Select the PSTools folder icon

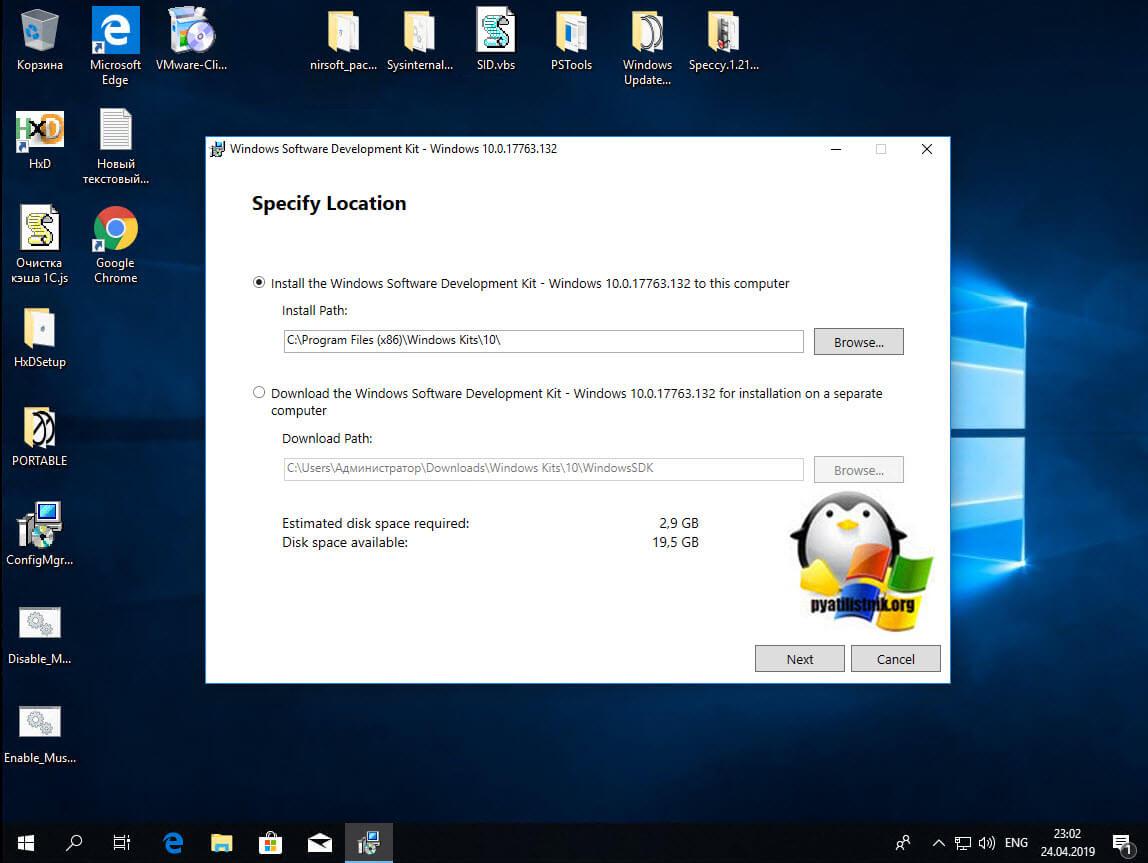click(x=571, y=40)
